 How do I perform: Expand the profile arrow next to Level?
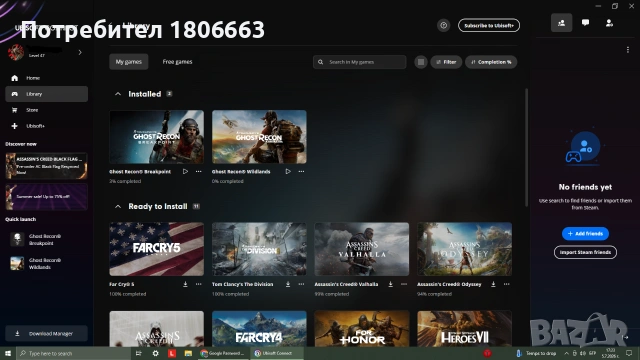80,52
